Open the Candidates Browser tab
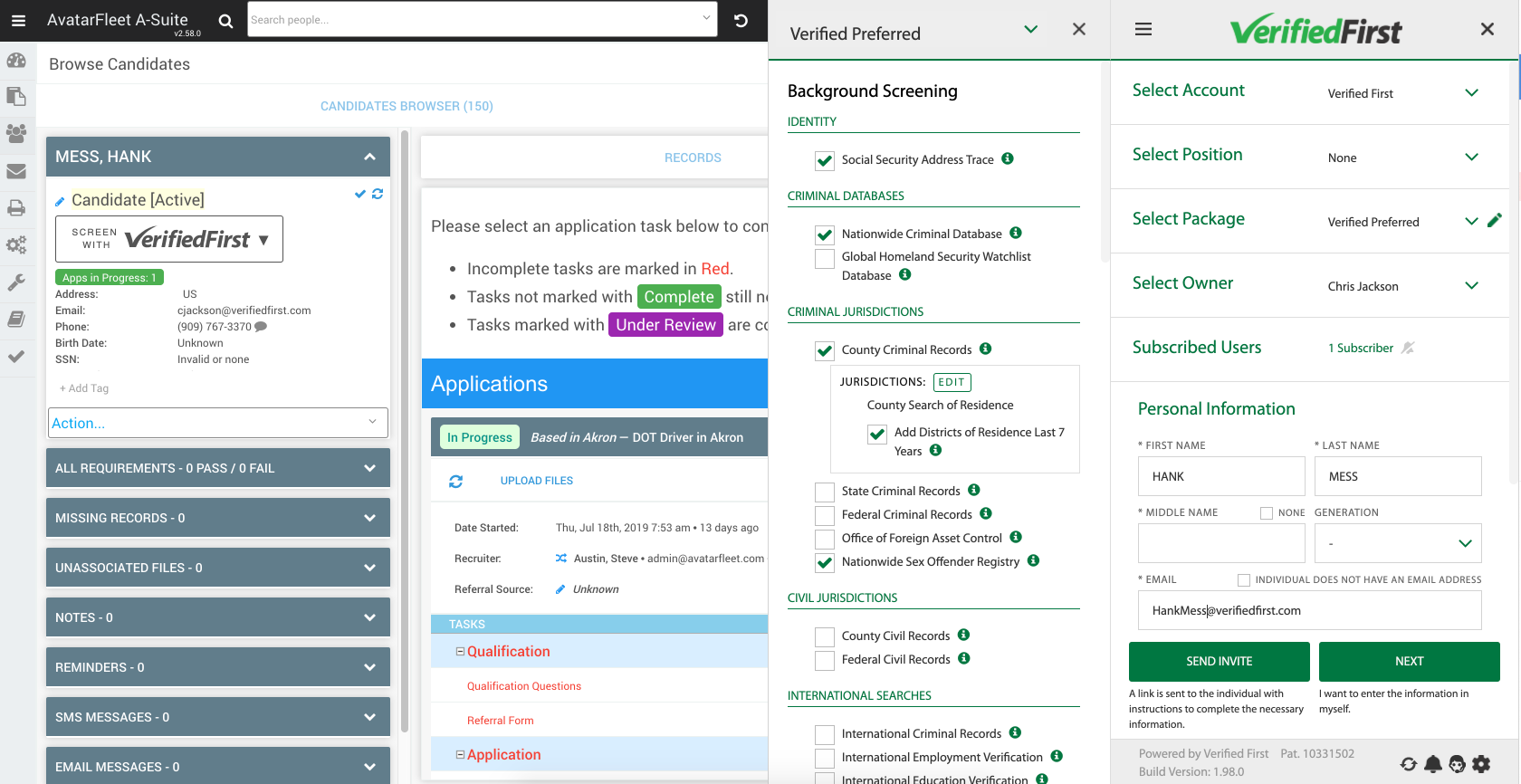This screenshot has width=1521, height=784. (x=407, y=106)
